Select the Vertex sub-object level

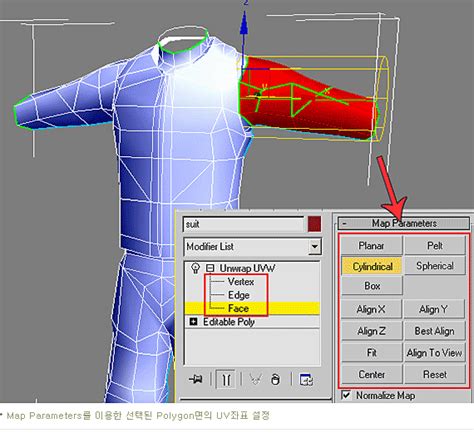[241, 282]
